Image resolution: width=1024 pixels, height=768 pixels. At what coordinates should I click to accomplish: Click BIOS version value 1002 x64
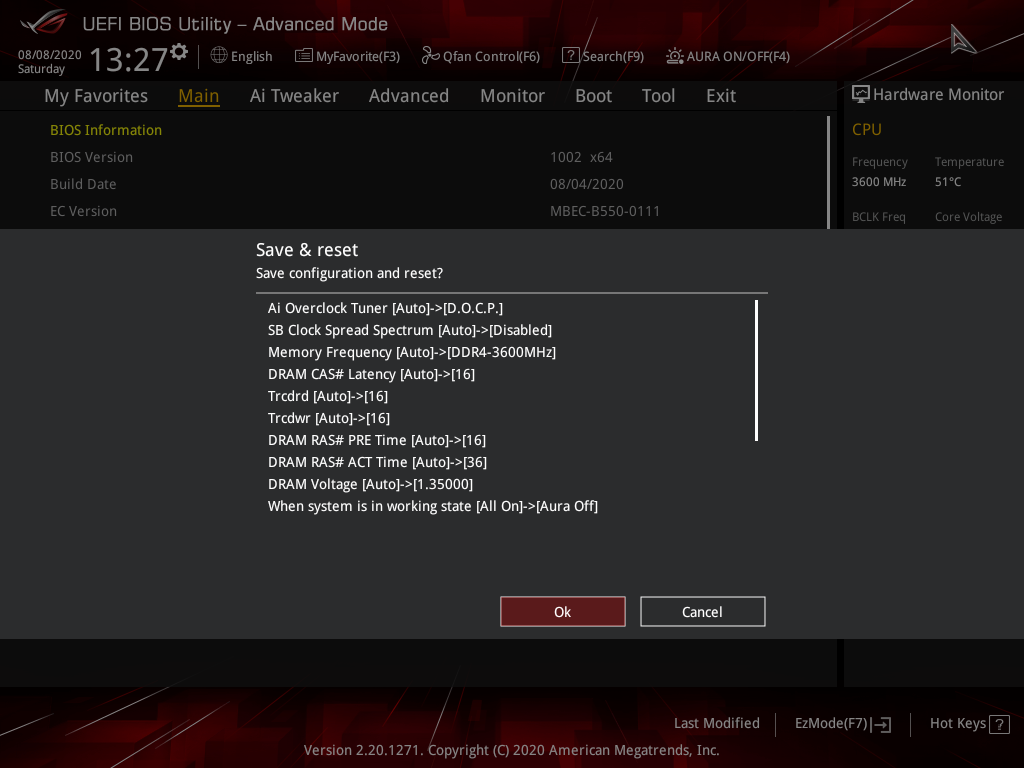(x=581, y=157)
